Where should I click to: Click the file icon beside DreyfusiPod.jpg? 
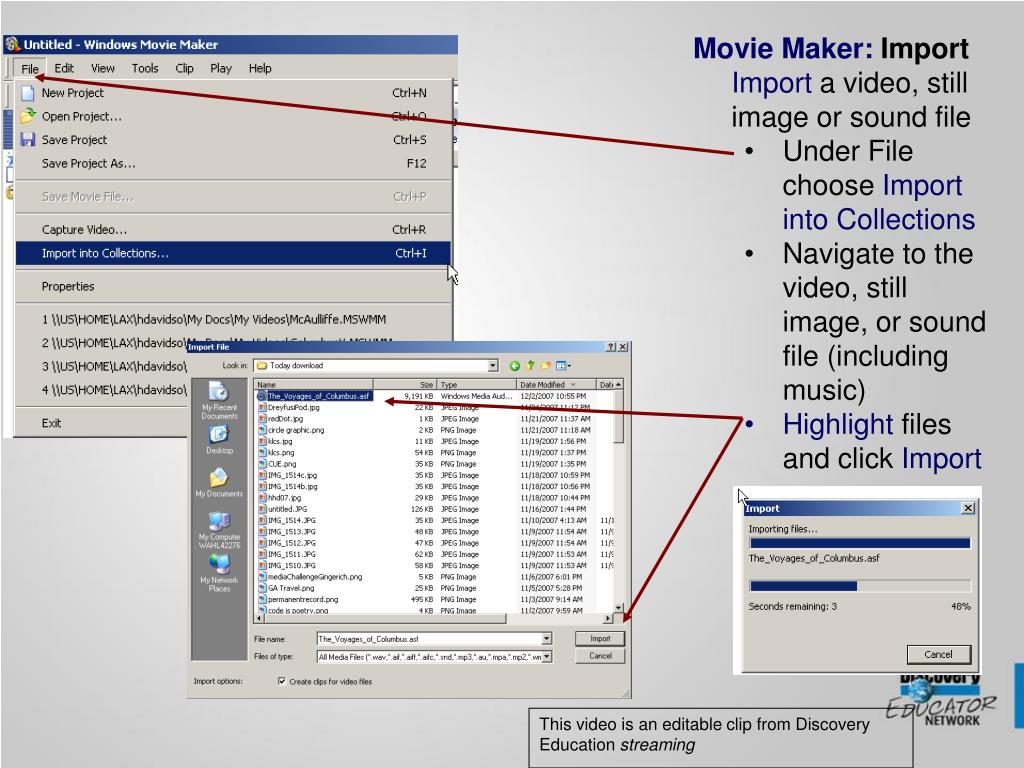(x=262, y=408)
